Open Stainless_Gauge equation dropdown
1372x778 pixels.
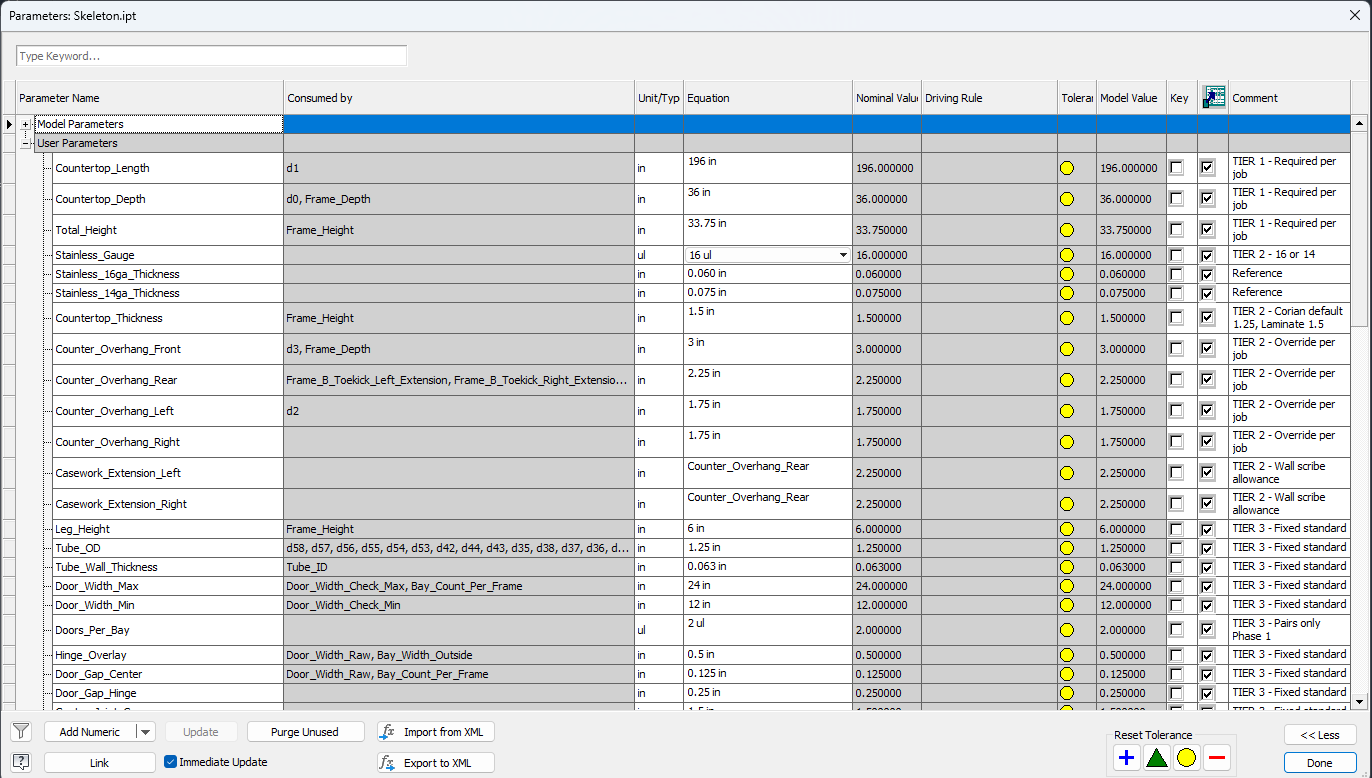coord(843,255)
